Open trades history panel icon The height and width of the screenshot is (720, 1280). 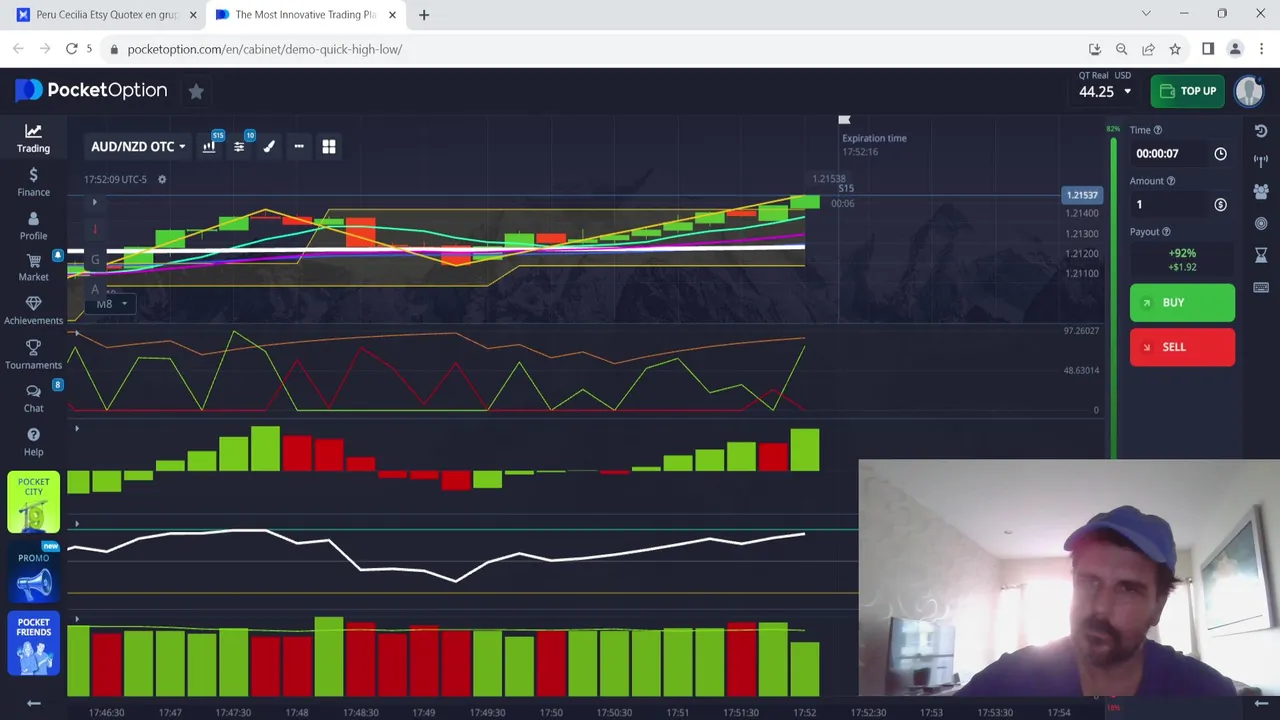[x=1261, y=131]
